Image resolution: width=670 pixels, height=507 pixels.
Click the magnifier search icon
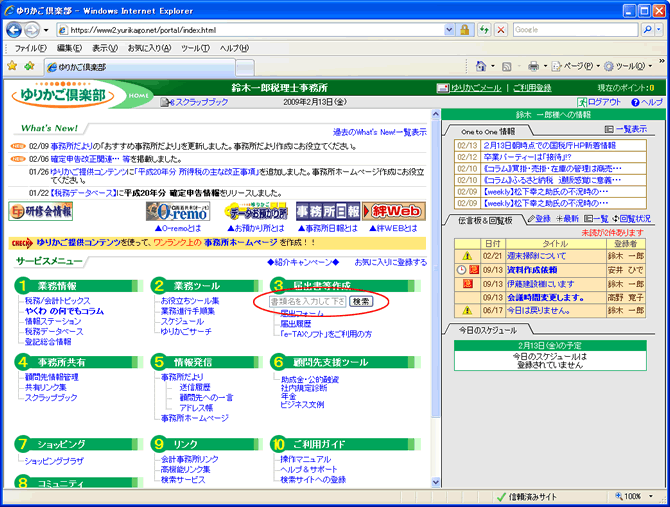648,30
